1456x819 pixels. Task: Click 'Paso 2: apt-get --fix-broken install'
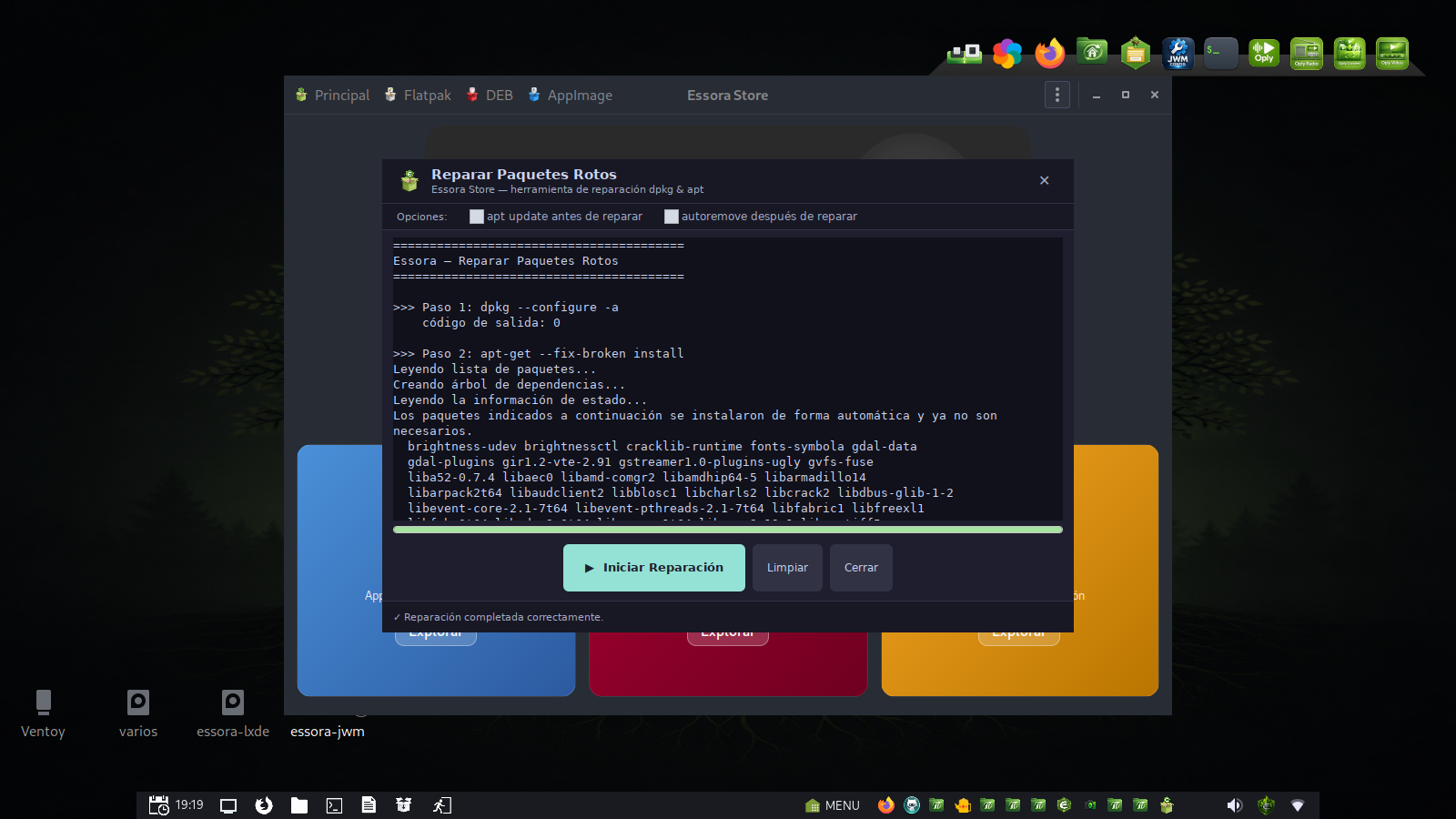[539, 354]
